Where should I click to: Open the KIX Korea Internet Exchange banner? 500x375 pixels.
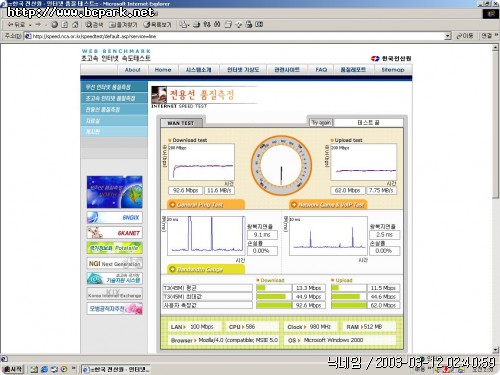point(114,293)
